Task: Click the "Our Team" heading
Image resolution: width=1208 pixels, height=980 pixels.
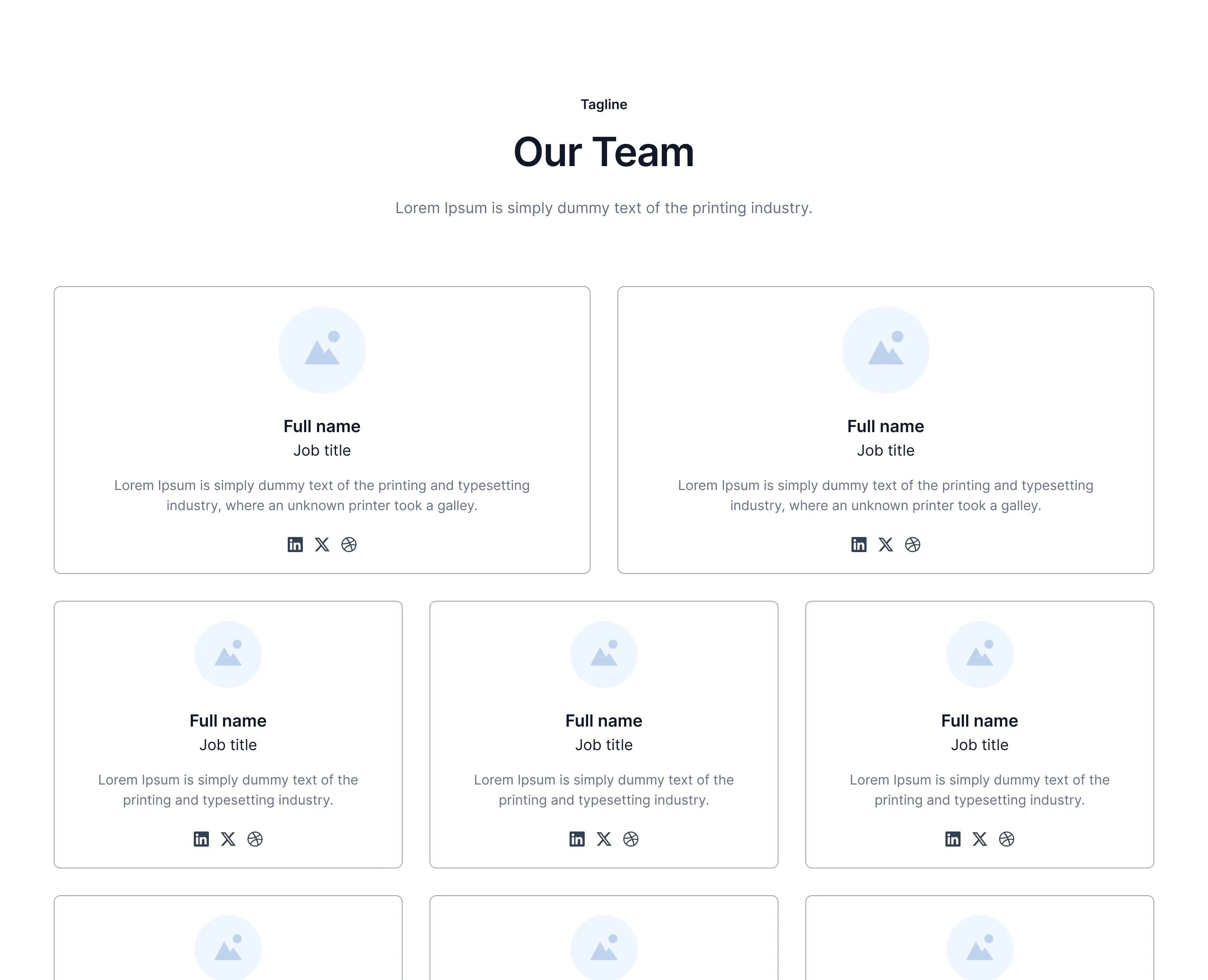Action: pos(604,152)
